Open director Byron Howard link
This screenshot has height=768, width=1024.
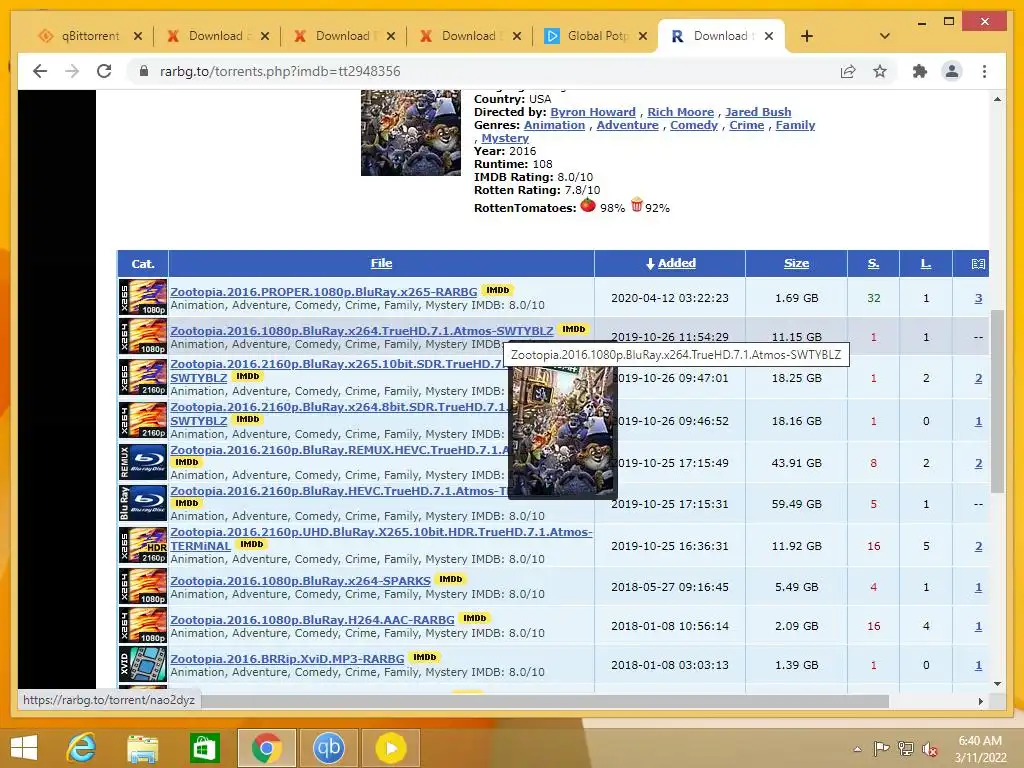[592, 112]
